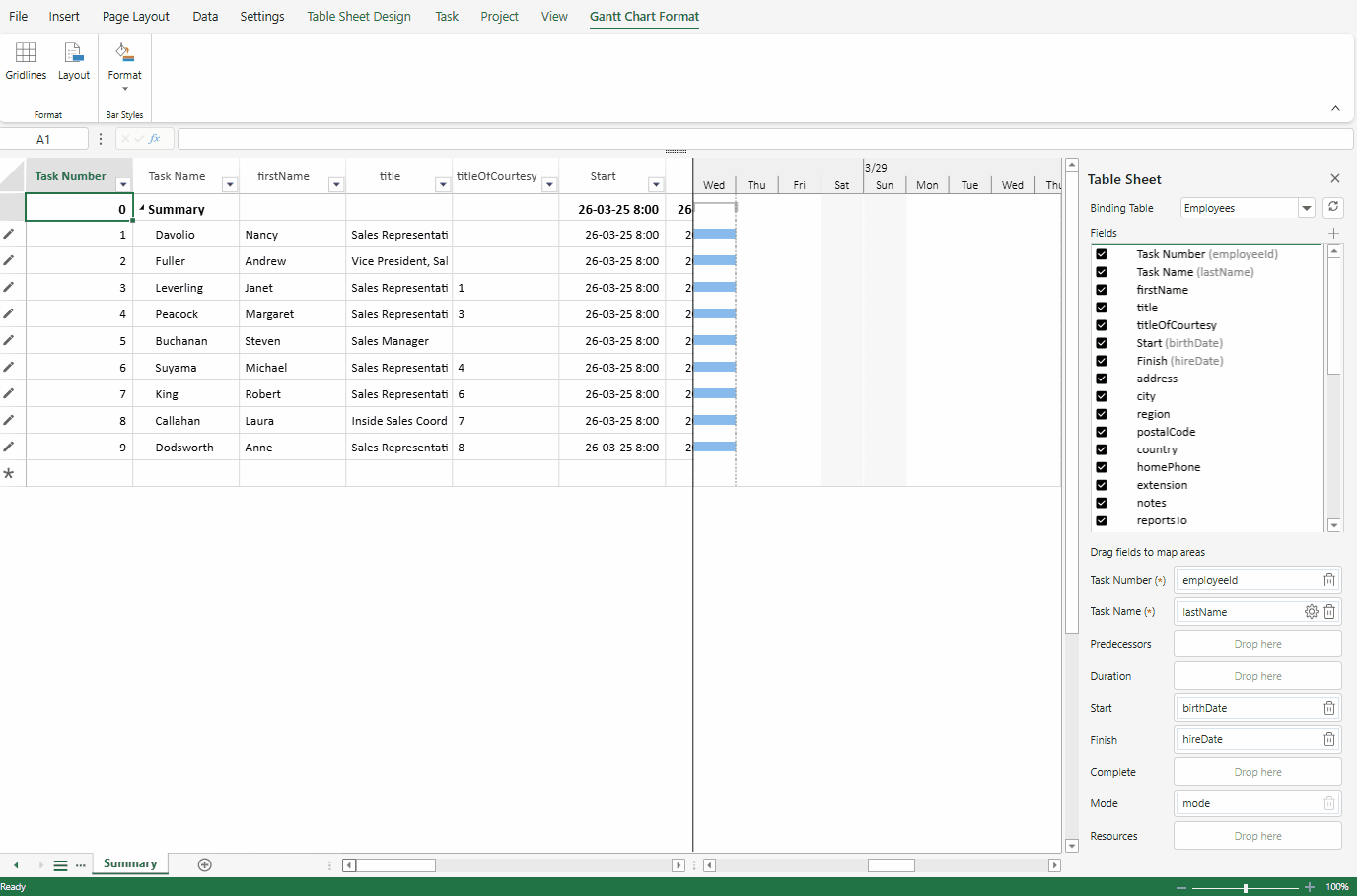This screenshot has width=1357, height=896.
Task: Click the select-all corner of grid
Action: (x=13, y=175)
